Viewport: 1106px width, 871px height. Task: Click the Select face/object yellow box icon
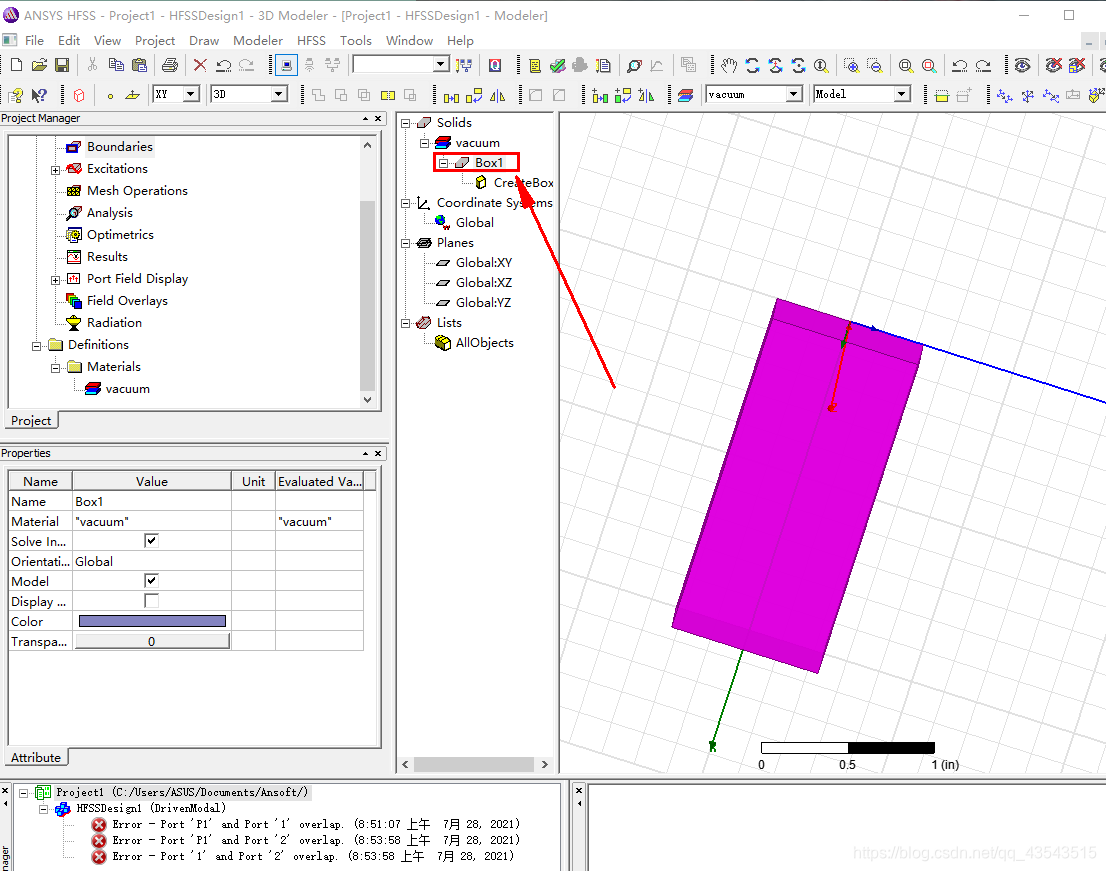[x=942, y=95]
